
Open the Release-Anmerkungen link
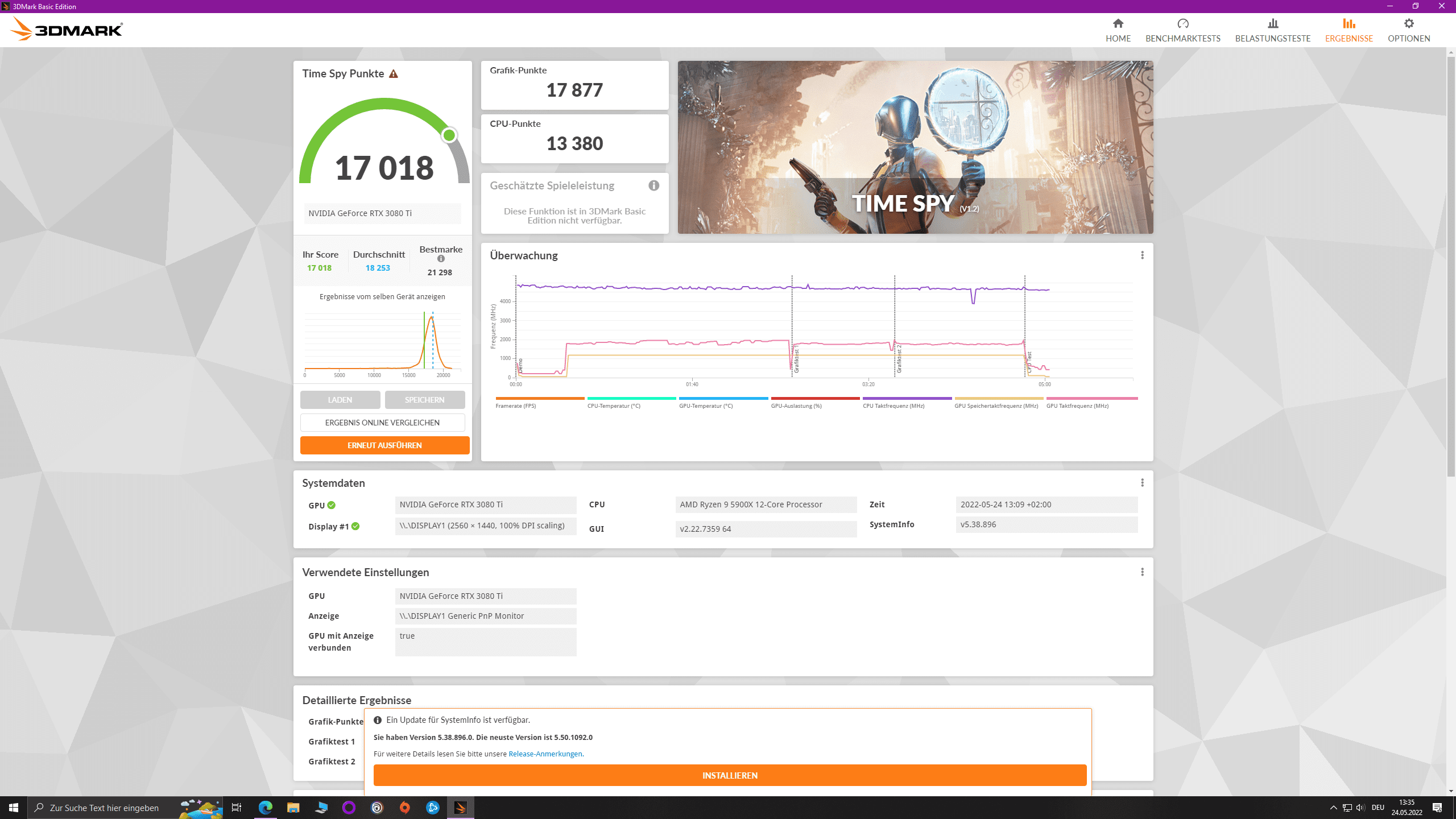click(x=545, y=754)
